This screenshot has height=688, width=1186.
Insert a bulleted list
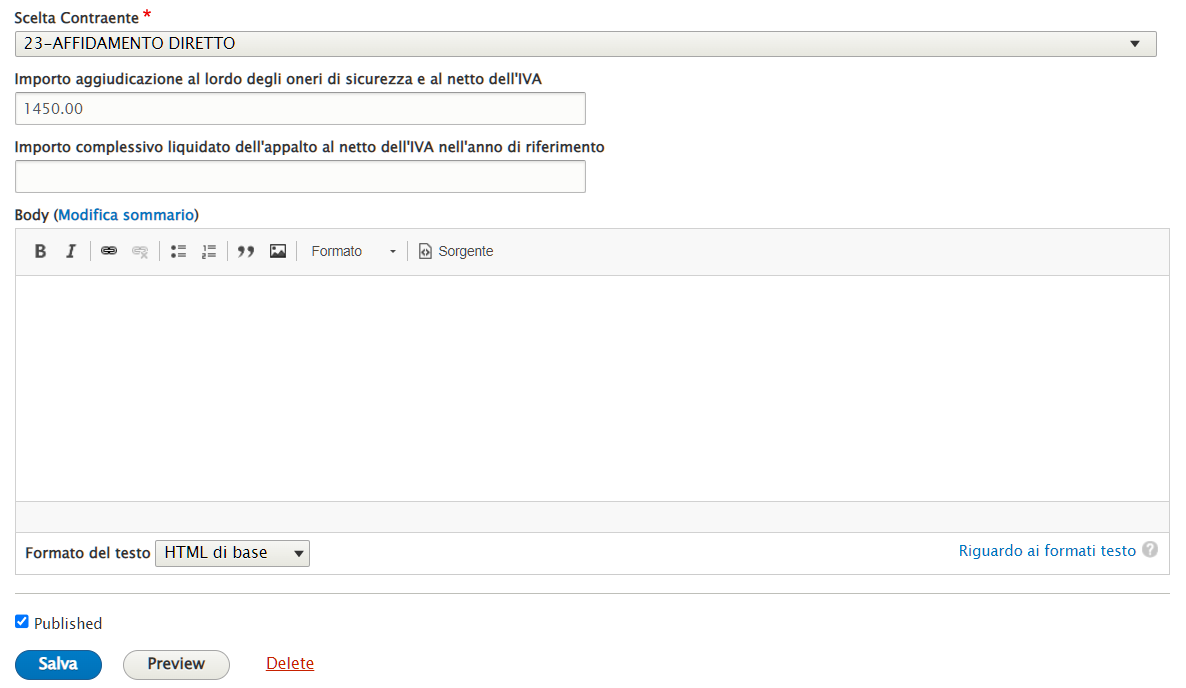(179, 251)
